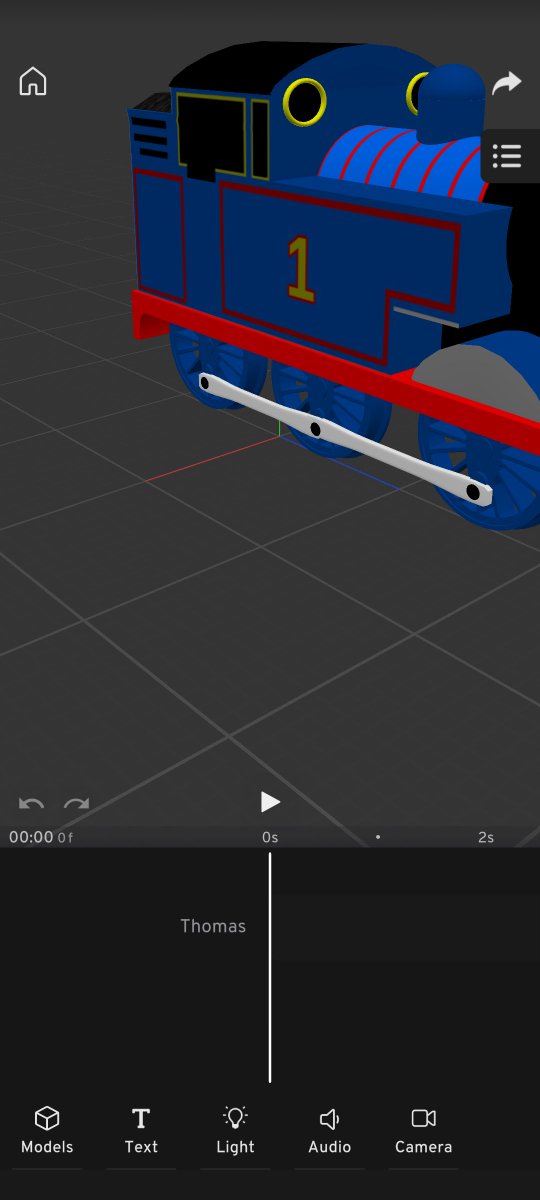Click the 2s mark on timeline ruler
The width and height of the screenshot is (540, 1200).
coord(486,838)
